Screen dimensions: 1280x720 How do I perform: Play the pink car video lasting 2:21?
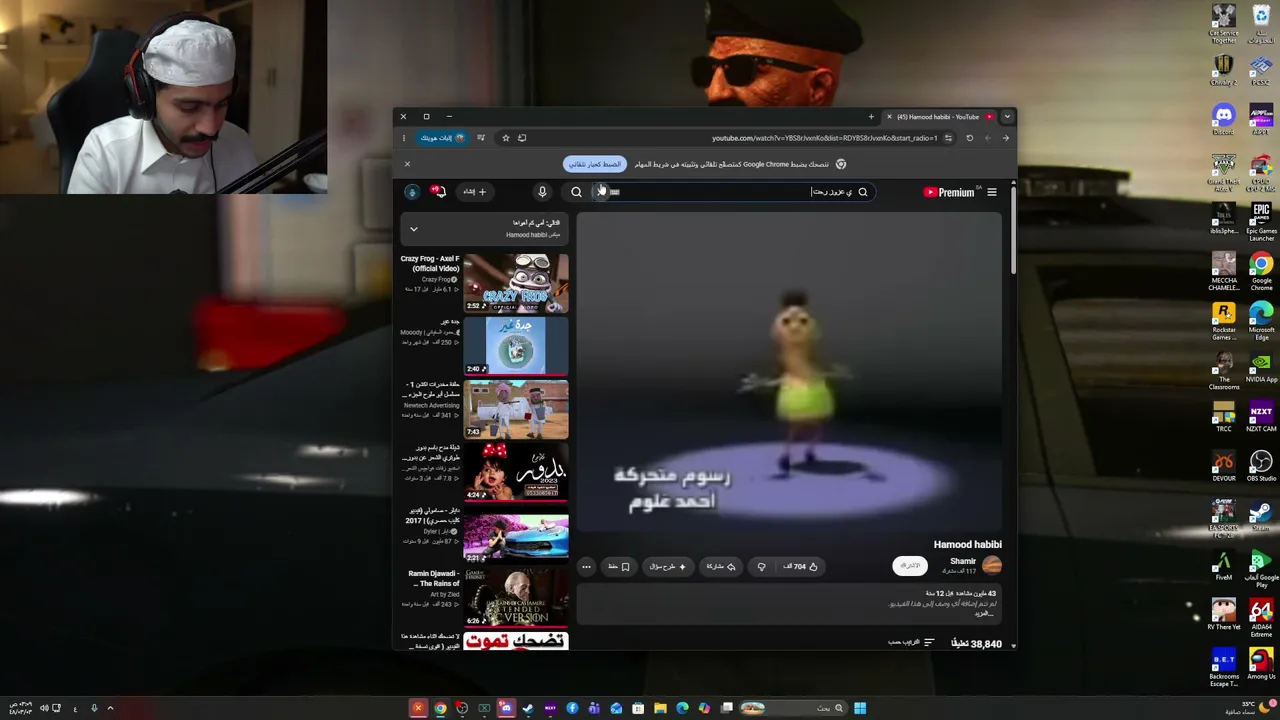515,535
